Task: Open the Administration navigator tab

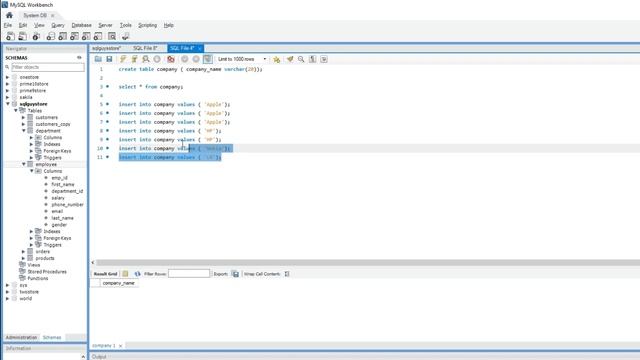Action: [x=21, y=338]
